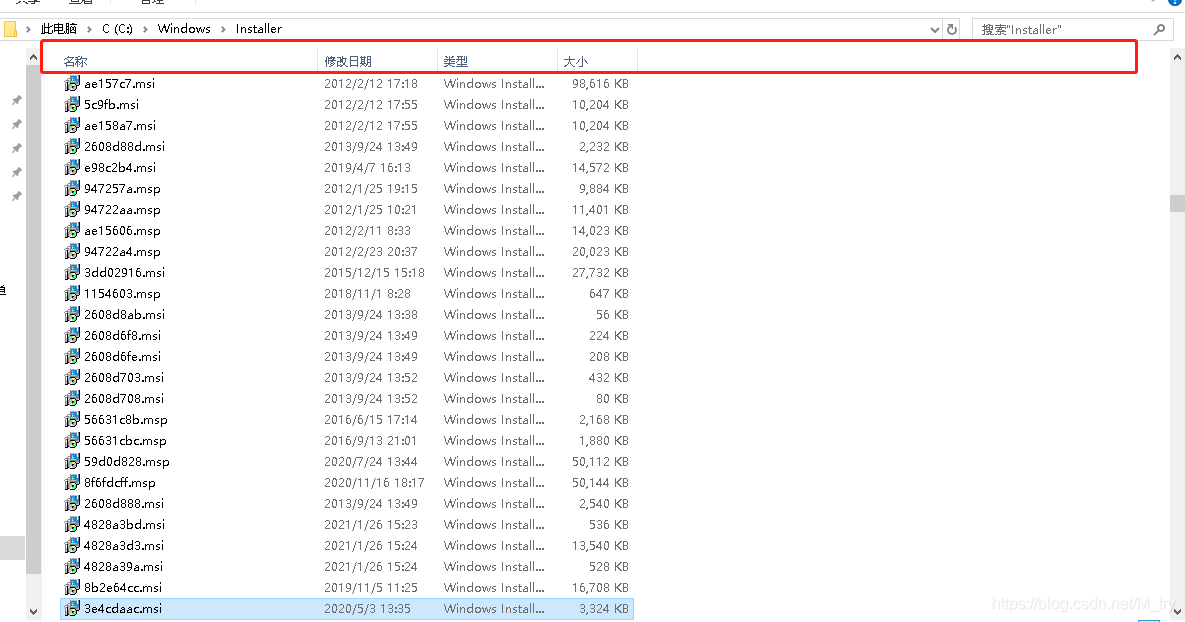
Task: Sort by 修改日期 column header
Action: (x=348, y=61)
